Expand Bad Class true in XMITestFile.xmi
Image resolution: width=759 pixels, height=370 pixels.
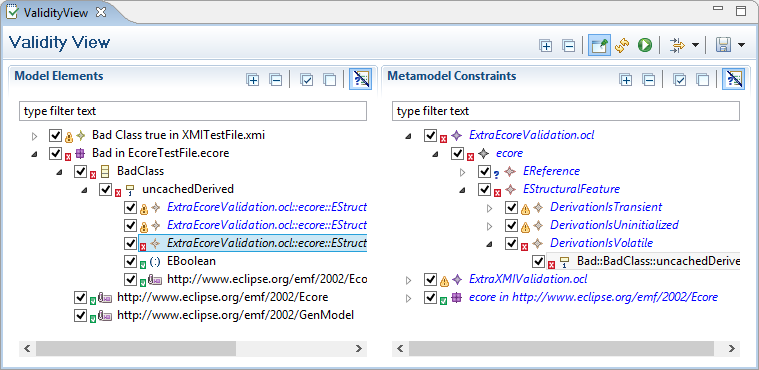coord(34,136)
